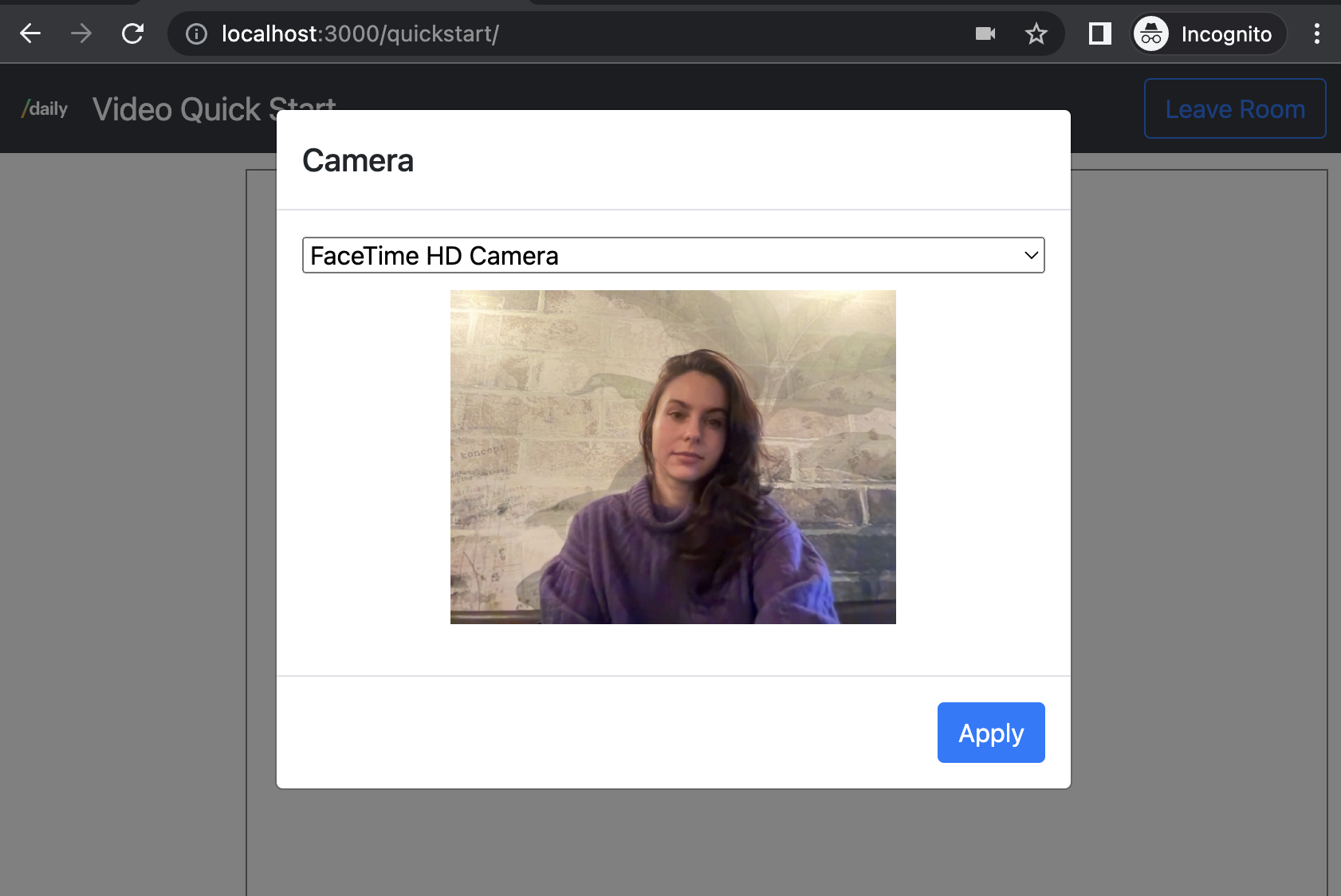Navigate back in the browser
The image size is (1341, 896).
[29, 33]
